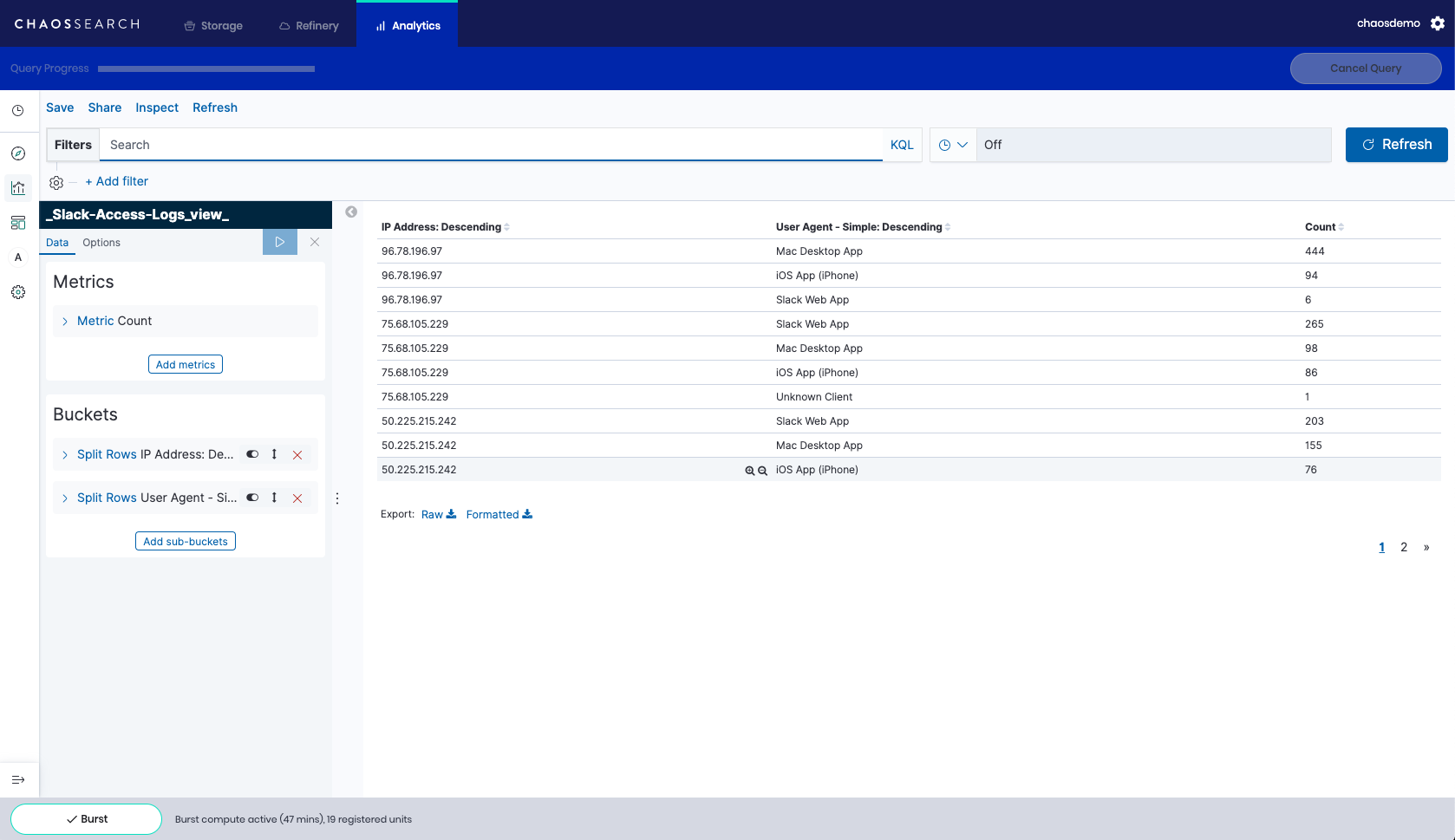
Task: Click Add sub-buckets button
Action: tap(186, 541)
